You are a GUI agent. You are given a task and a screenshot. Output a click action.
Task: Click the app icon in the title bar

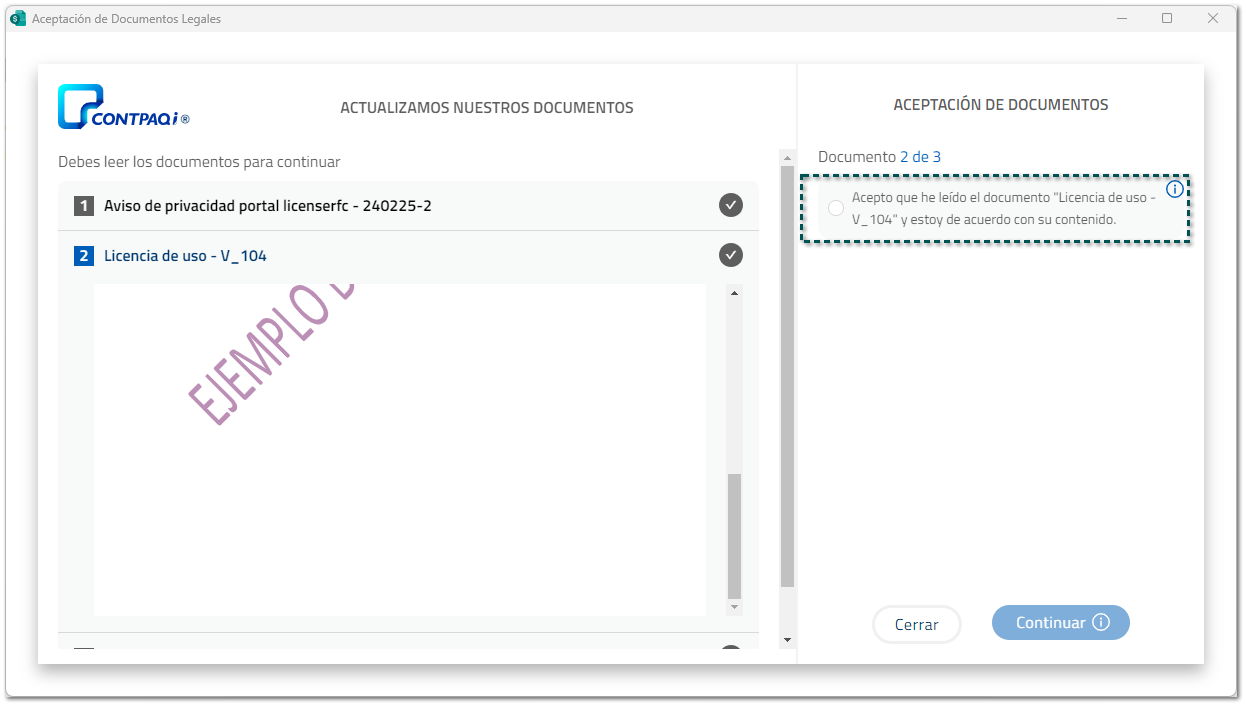point(17,18)
